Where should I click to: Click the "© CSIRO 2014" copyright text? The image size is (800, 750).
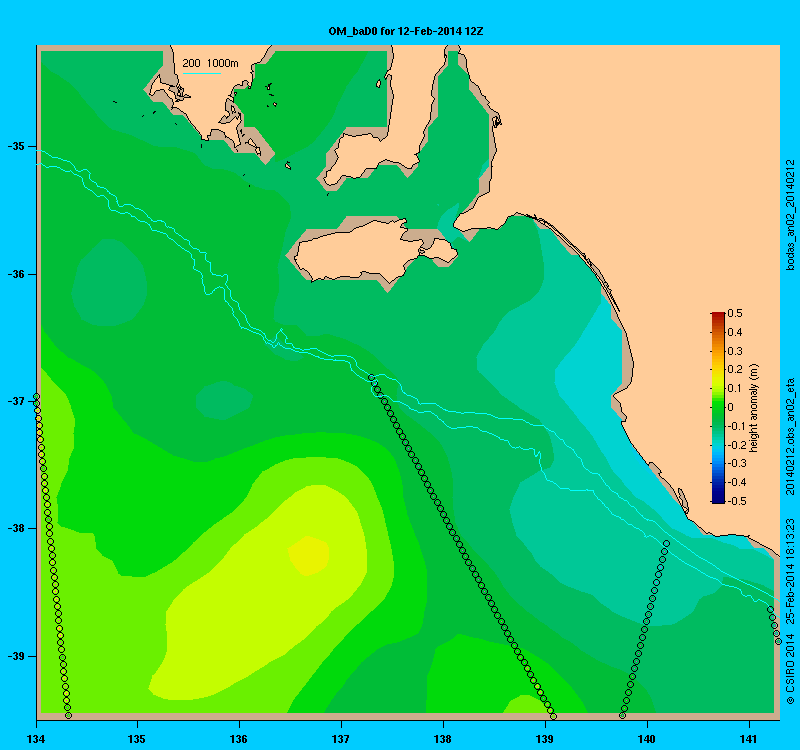tap(790, 669)
